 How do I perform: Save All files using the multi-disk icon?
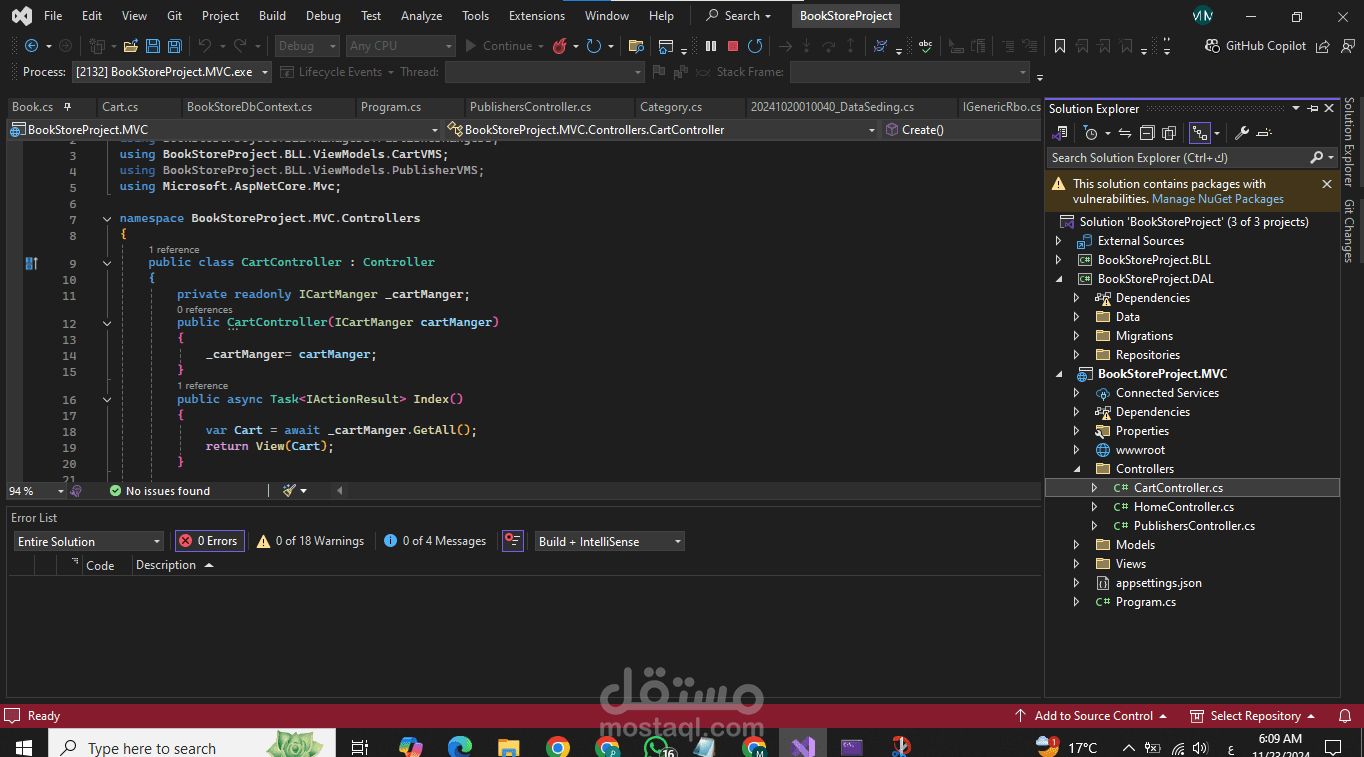click(174, 46)
